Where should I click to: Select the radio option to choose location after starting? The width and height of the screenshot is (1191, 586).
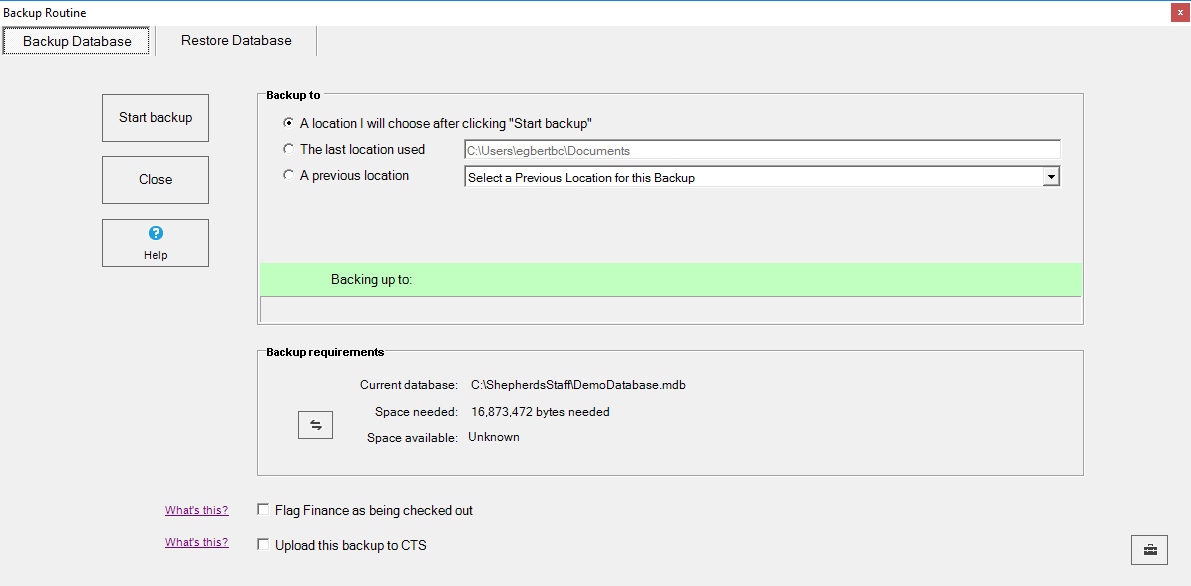(288, 123)
